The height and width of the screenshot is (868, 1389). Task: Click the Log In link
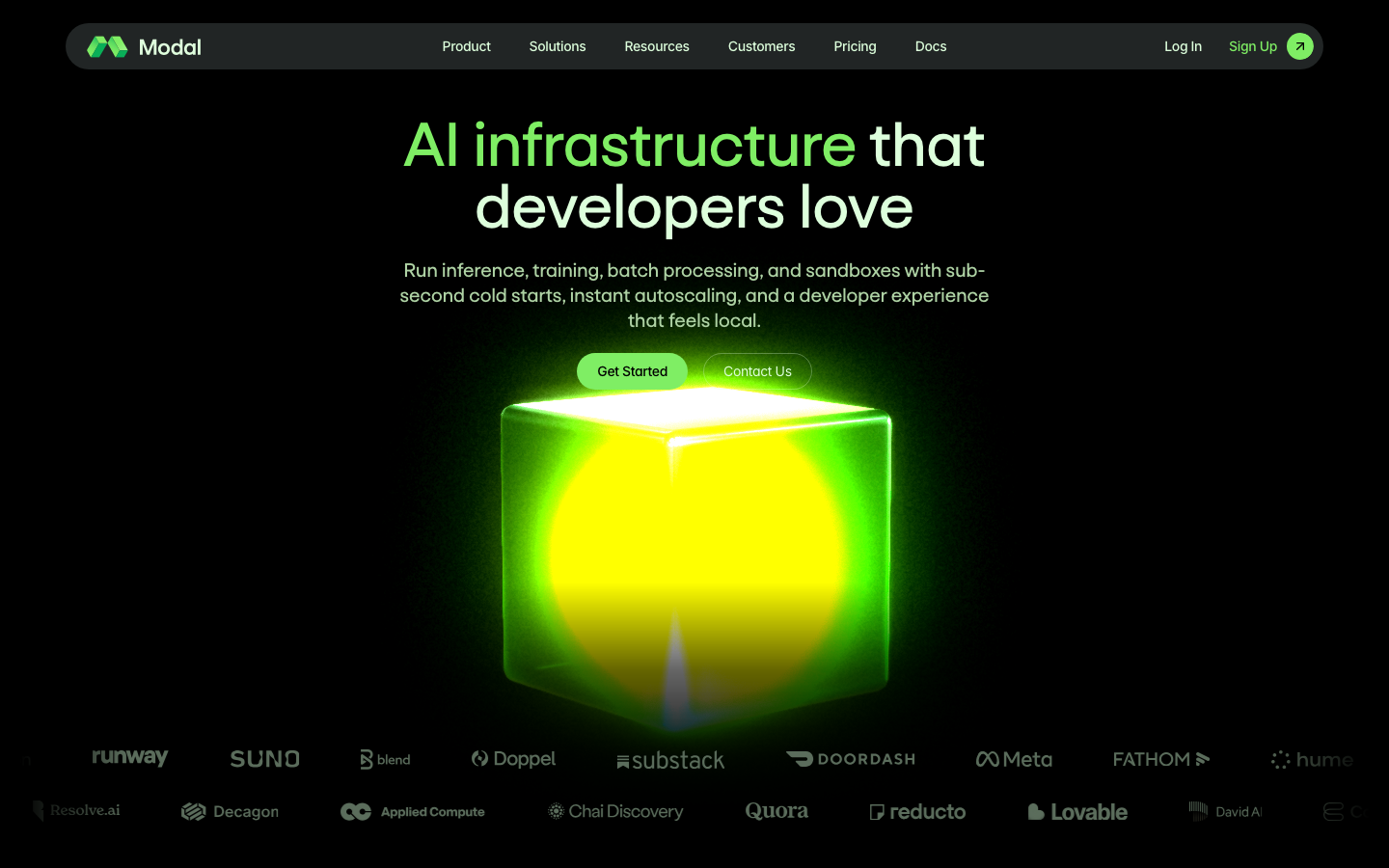(1183, 46)
